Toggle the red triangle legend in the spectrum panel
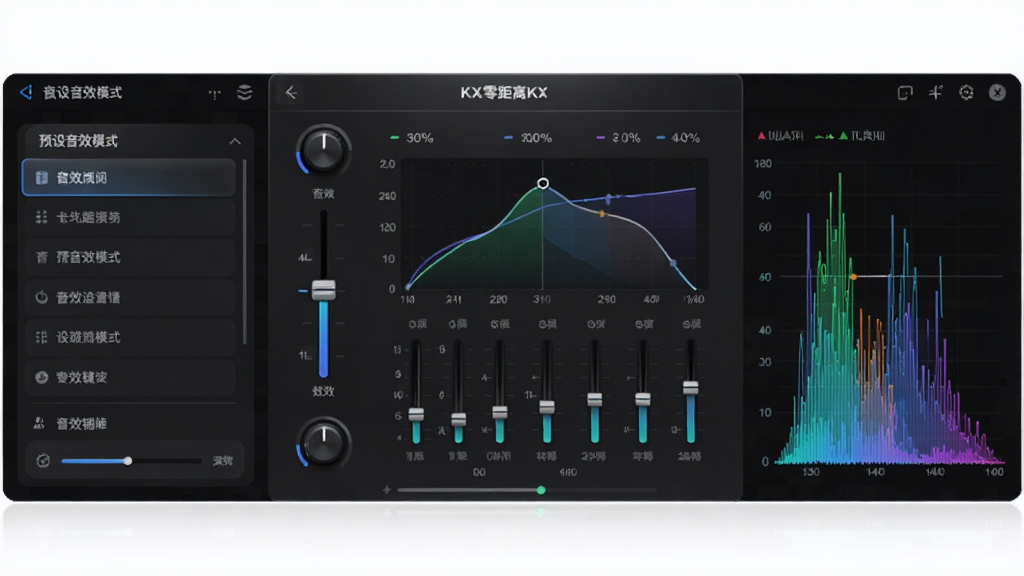This screenshot has height=576, width=1024. (780, 136)
